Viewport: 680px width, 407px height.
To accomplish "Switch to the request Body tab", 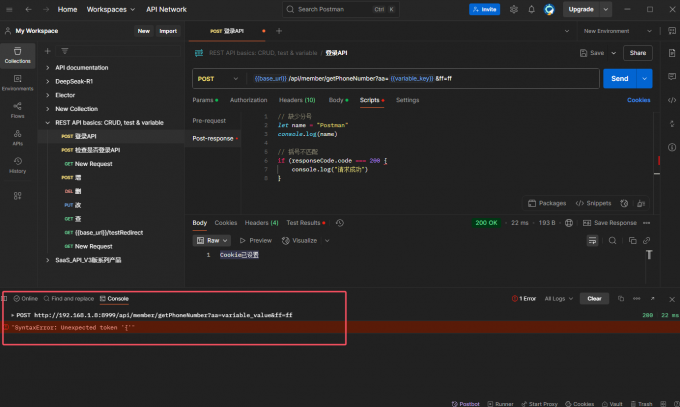I will [x=338, y=100].
